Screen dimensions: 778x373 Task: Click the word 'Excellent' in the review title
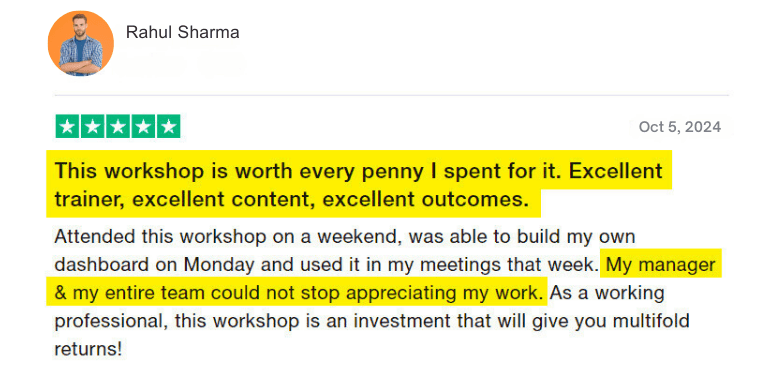click(616, 171)
